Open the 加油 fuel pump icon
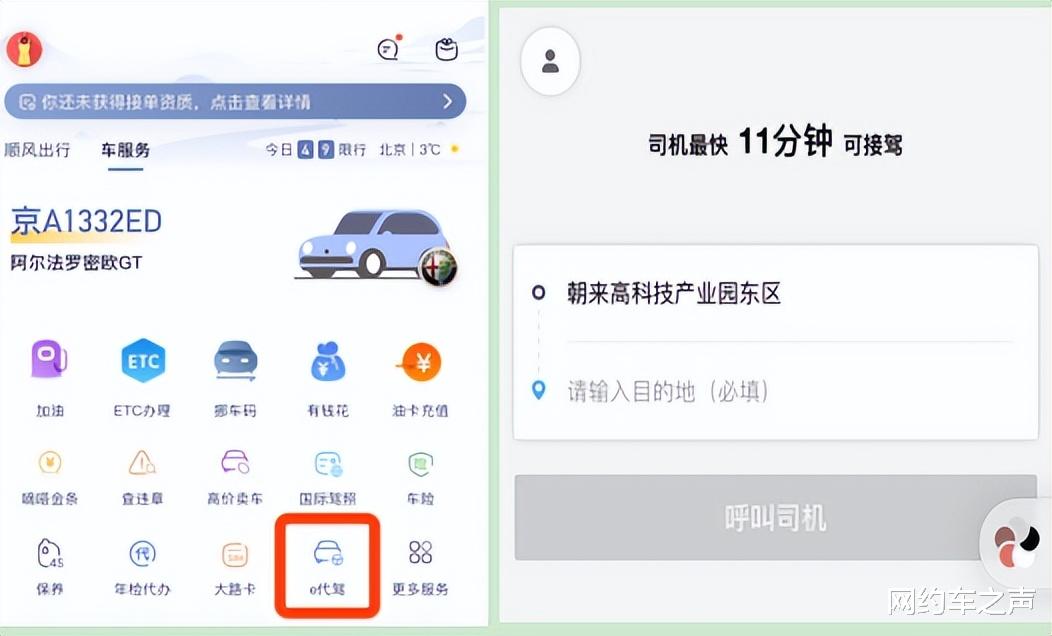Viewport: 1052px width, 636px height. tap(49, 361)
